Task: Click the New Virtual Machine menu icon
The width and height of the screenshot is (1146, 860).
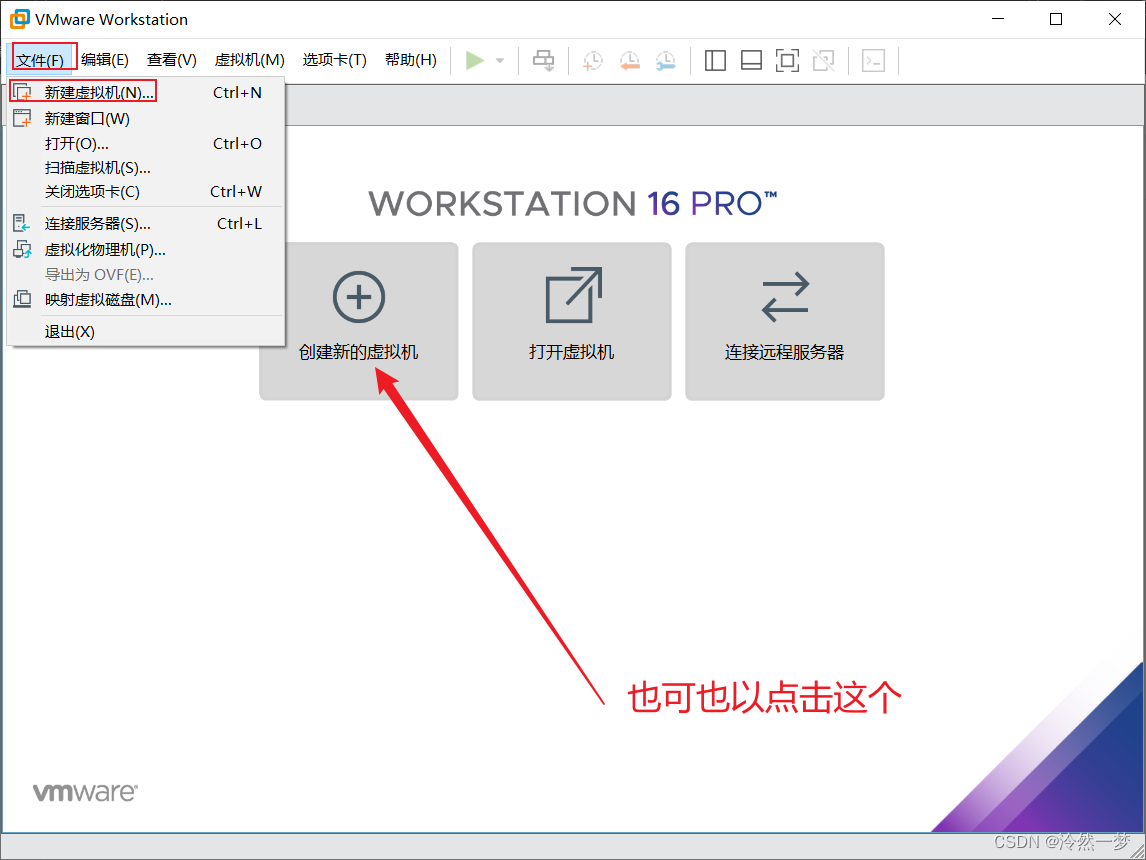Action: click(23, 93)
